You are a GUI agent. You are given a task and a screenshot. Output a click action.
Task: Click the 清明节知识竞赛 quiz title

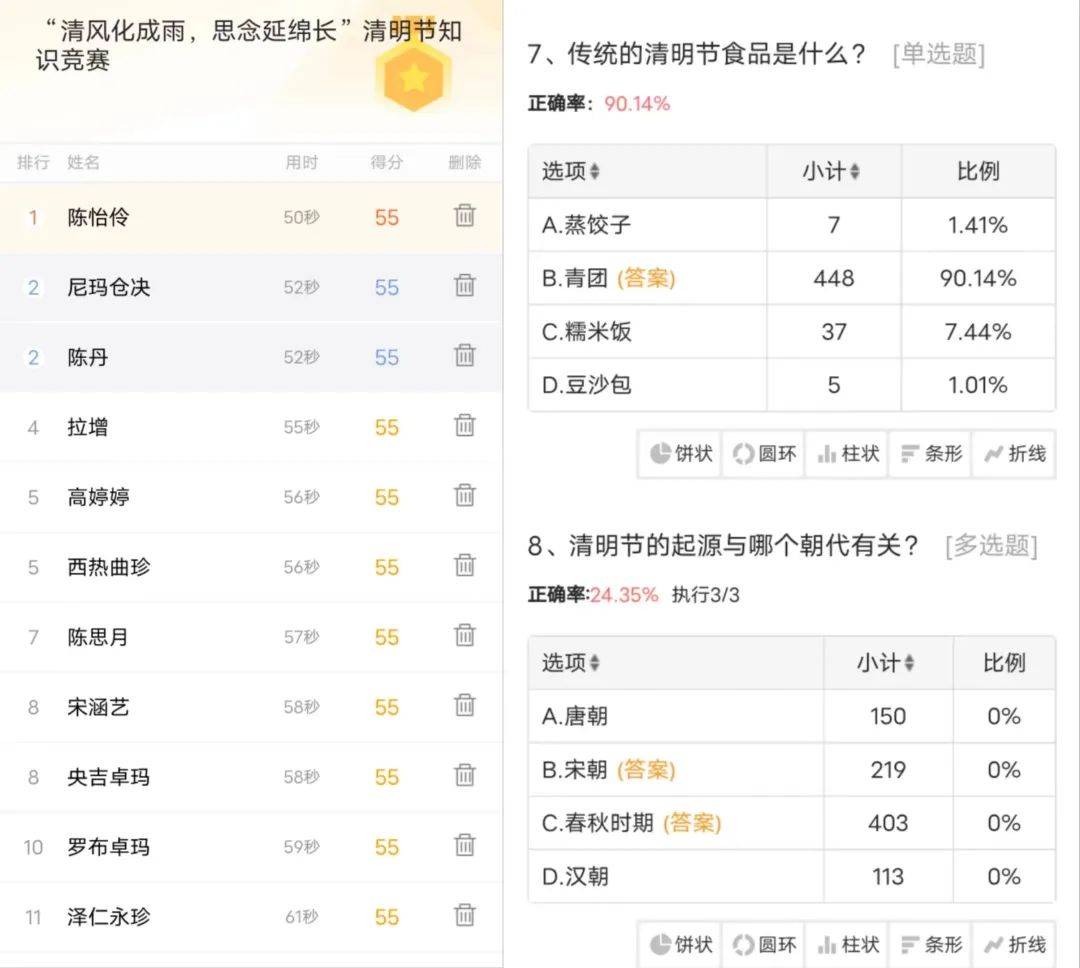(x=249, y=45)
